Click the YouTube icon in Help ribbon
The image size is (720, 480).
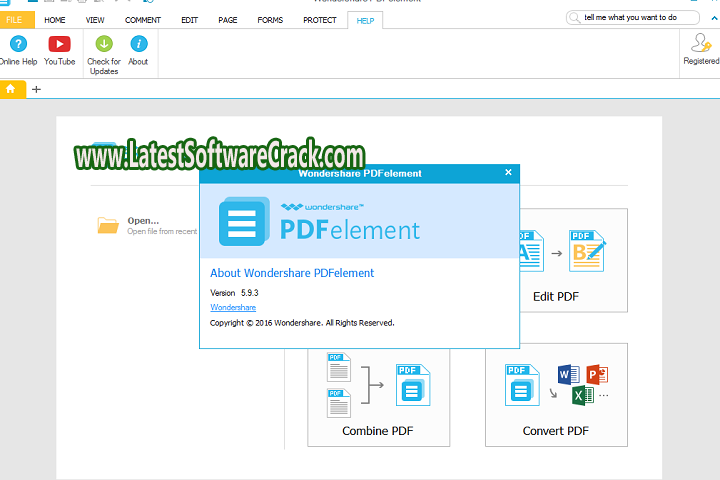[x=59, y=45]
